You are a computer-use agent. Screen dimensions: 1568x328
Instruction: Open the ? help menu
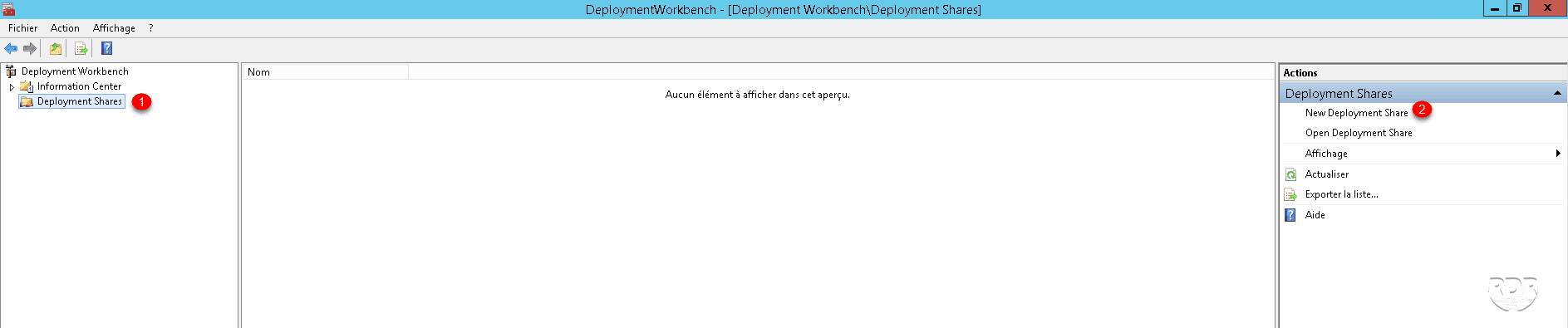pos(151,28)
